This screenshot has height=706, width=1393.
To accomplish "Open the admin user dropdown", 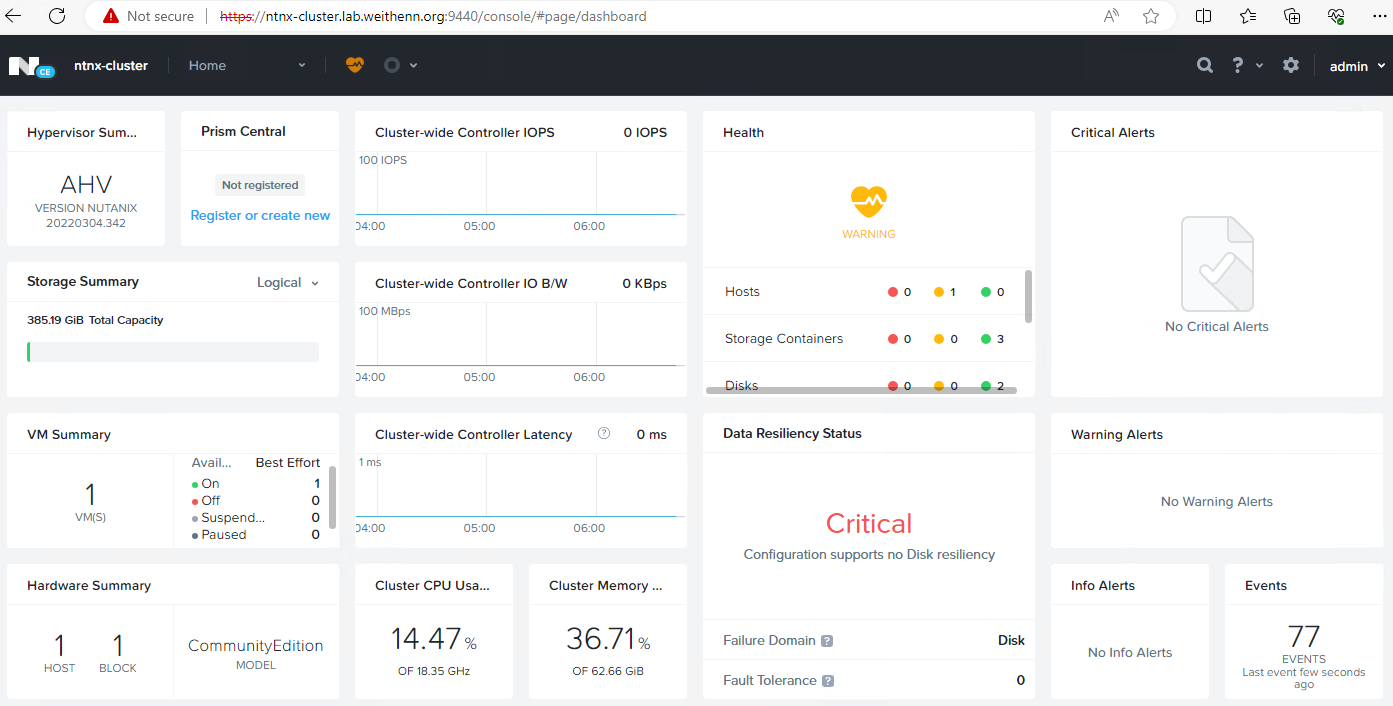I will coord(1357,66).
